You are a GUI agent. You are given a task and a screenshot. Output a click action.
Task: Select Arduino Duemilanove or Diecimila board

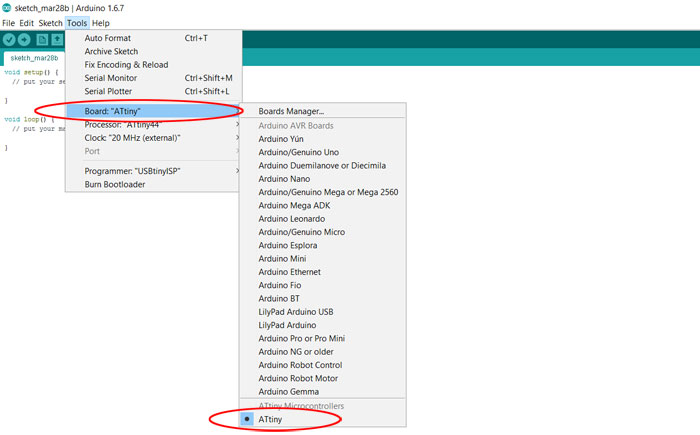coord(323,166)
